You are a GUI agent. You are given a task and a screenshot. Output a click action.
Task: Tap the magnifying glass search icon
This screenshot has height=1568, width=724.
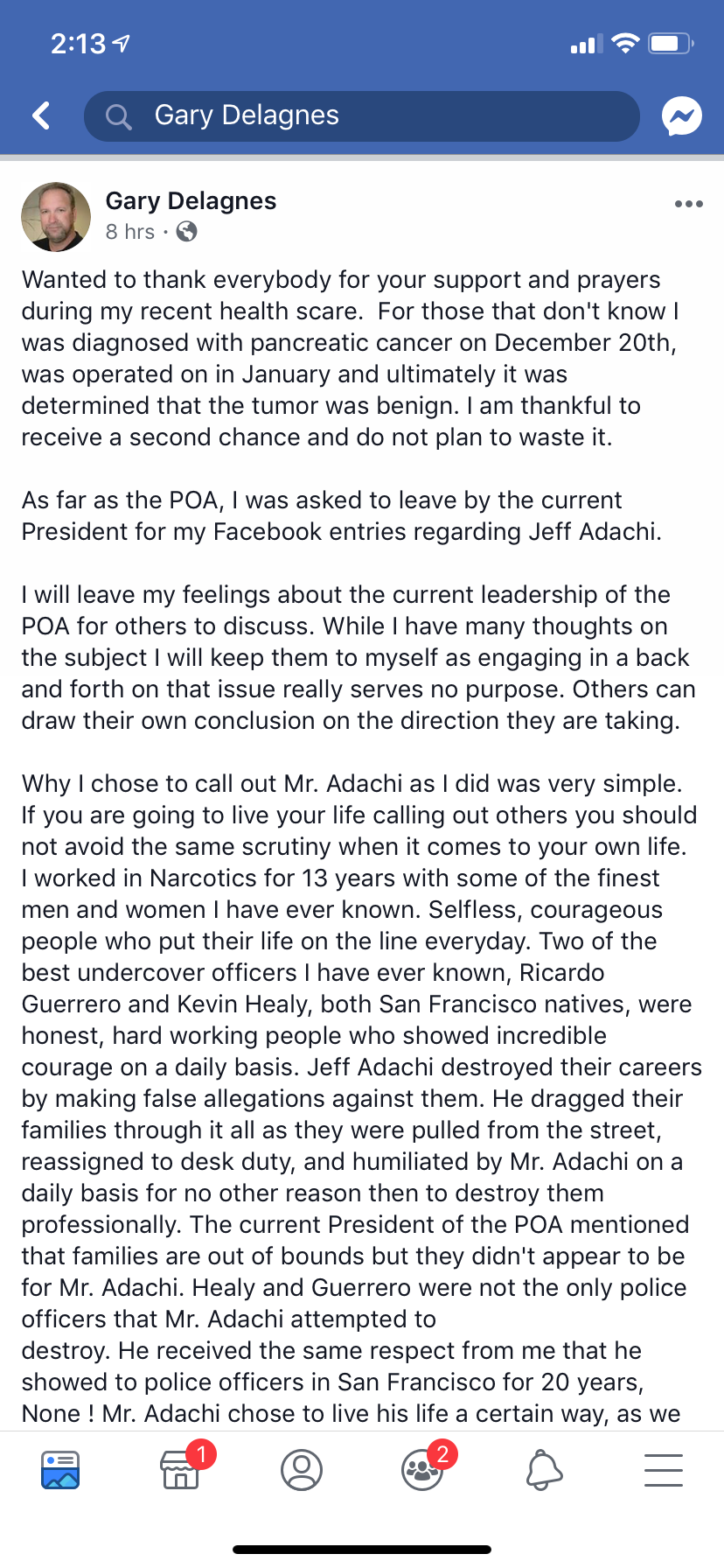(x=118, y=116)
